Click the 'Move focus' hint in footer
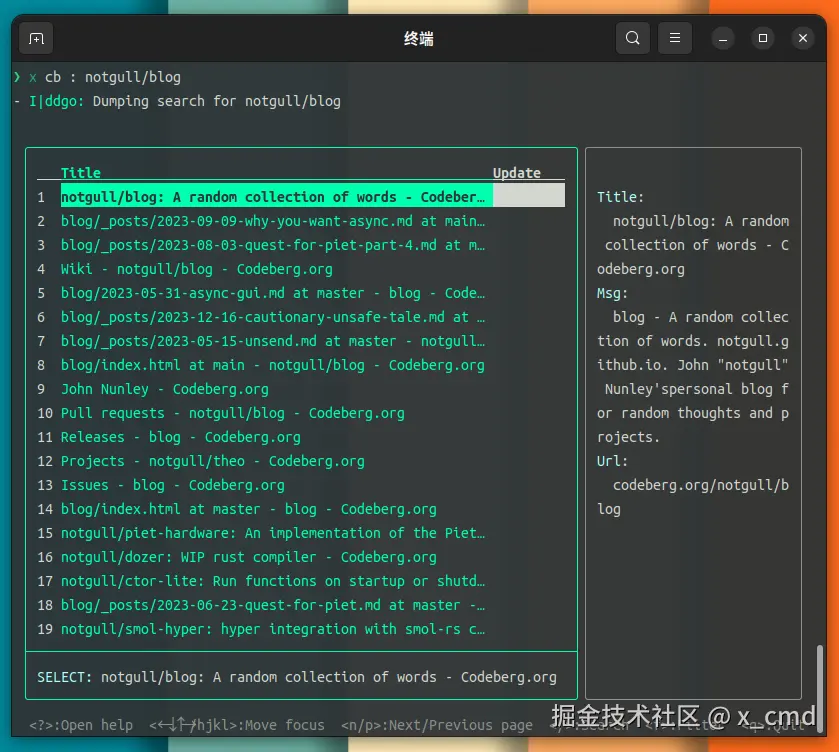 click(237, 725)
